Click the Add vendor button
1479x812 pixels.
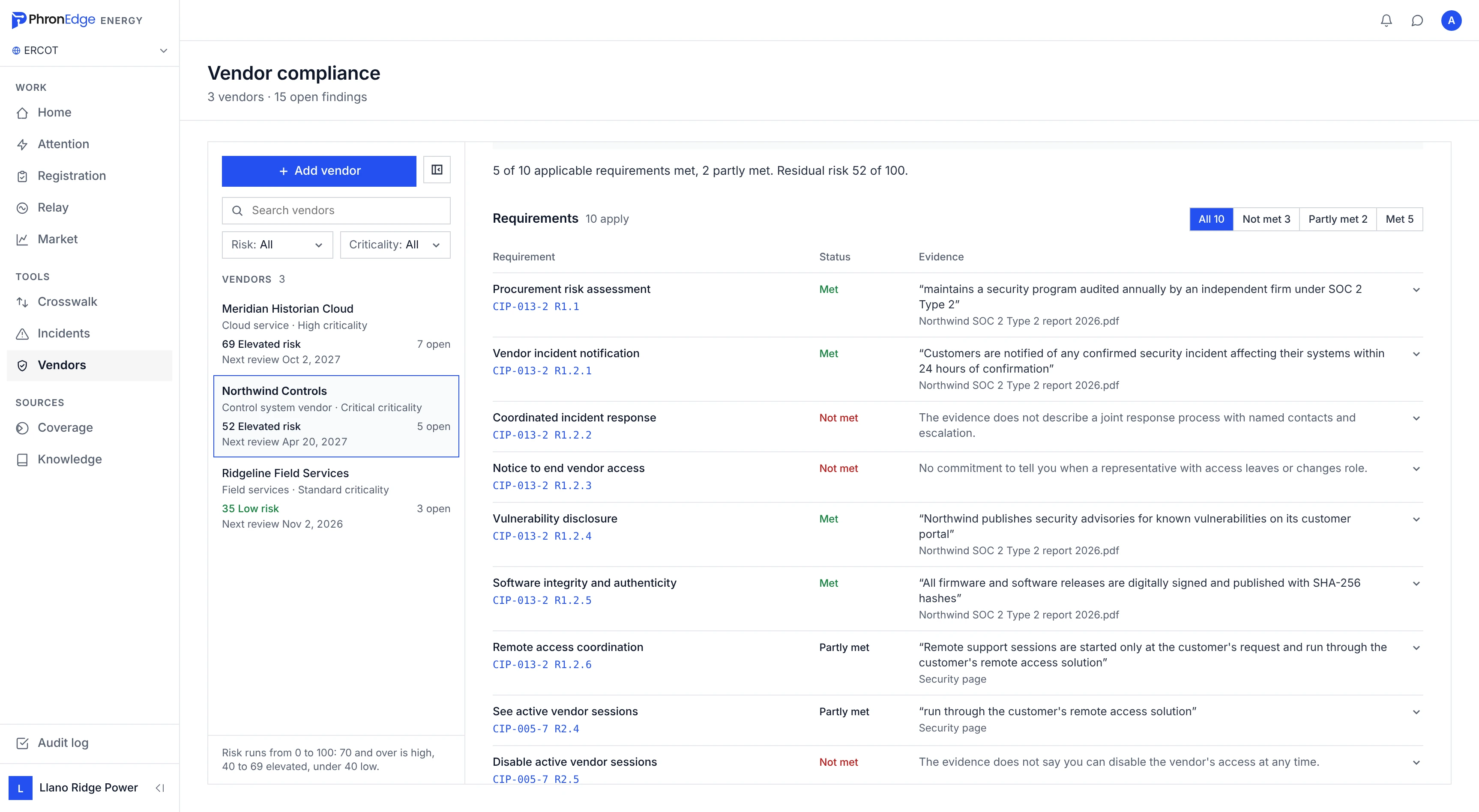coord(319,171)
